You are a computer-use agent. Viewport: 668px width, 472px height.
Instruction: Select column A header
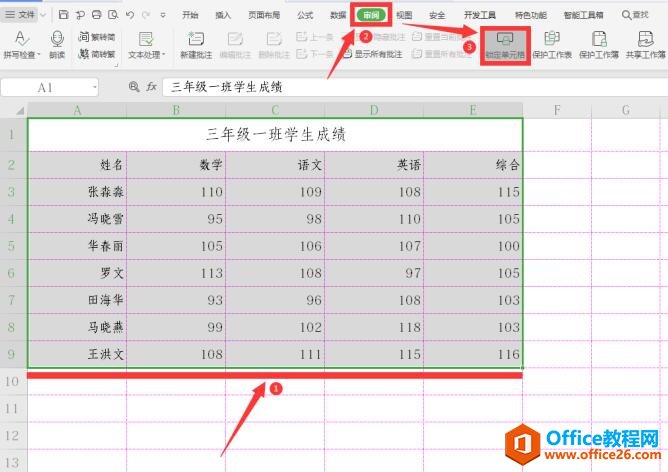click(x=77, y=110)
